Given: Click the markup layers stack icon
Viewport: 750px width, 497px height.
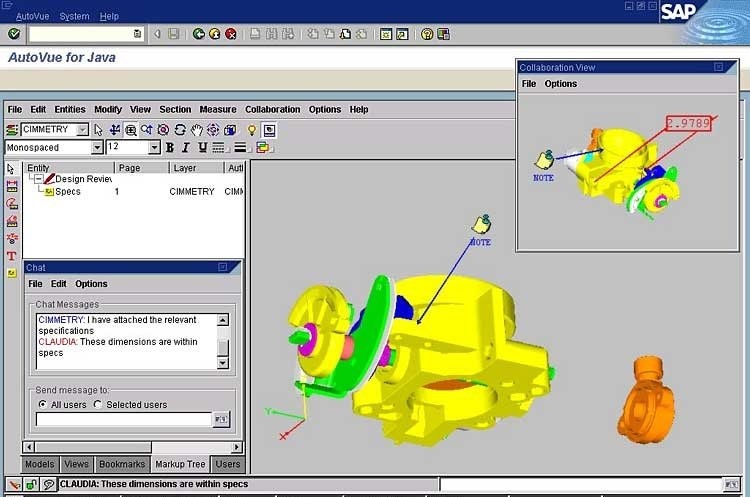Looking at the screenshot, I should click(x=12, y=130).
